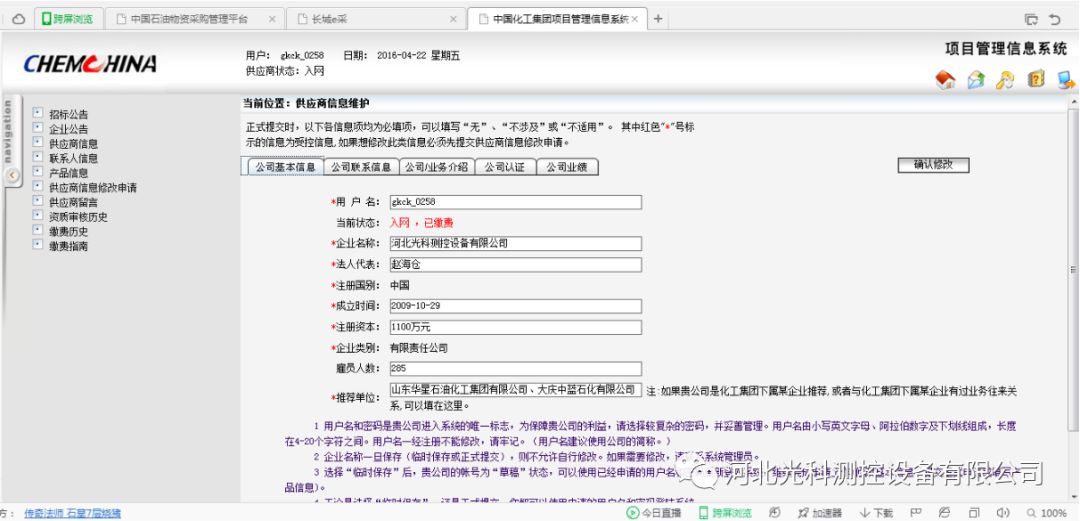
Task: Open a new browser tab with plus
Action: click(658, 19)
